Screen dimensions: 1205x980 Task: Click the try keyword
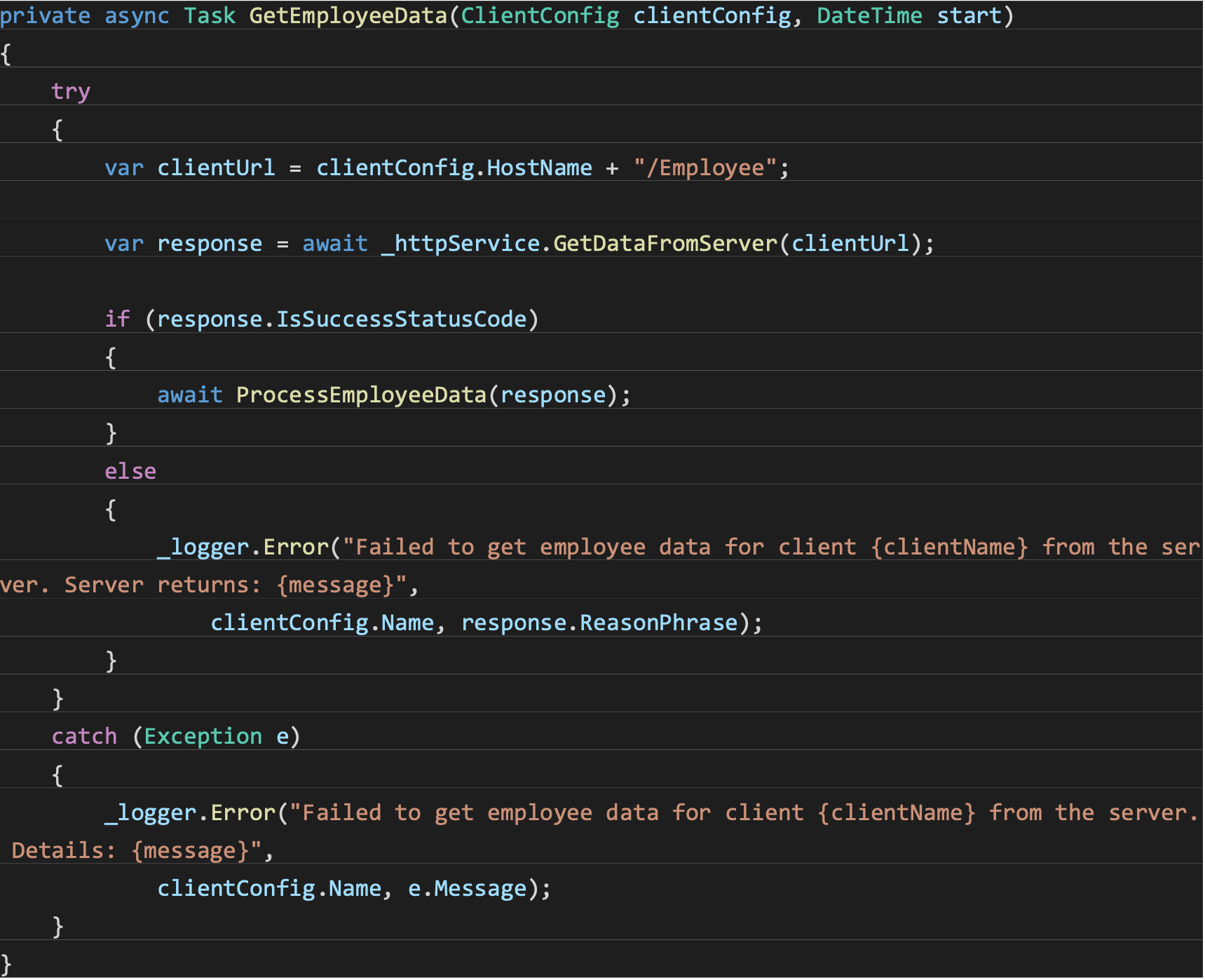click(x=70, y=91)
